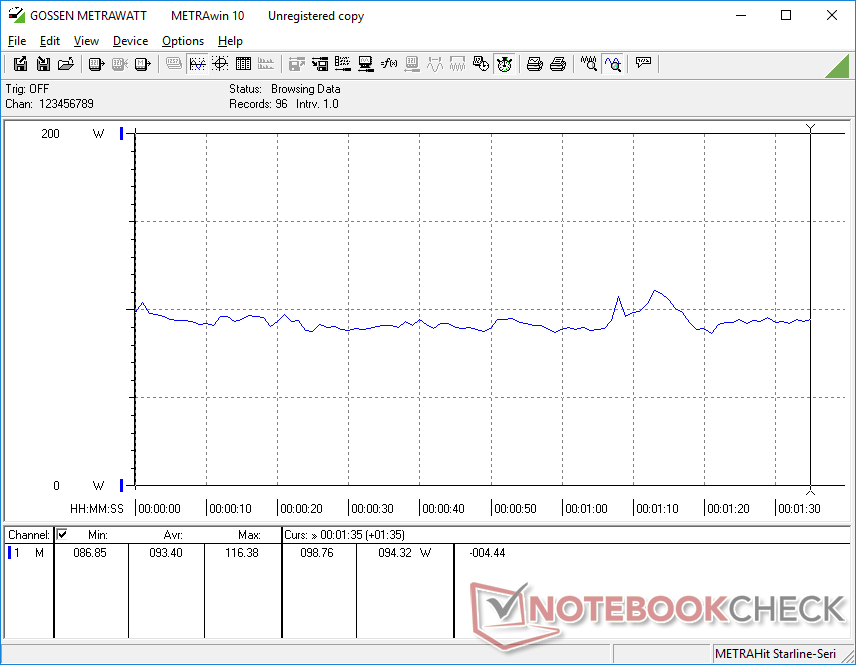Toggle the blue waveform zoom magnifier

[x=613, y=64]
